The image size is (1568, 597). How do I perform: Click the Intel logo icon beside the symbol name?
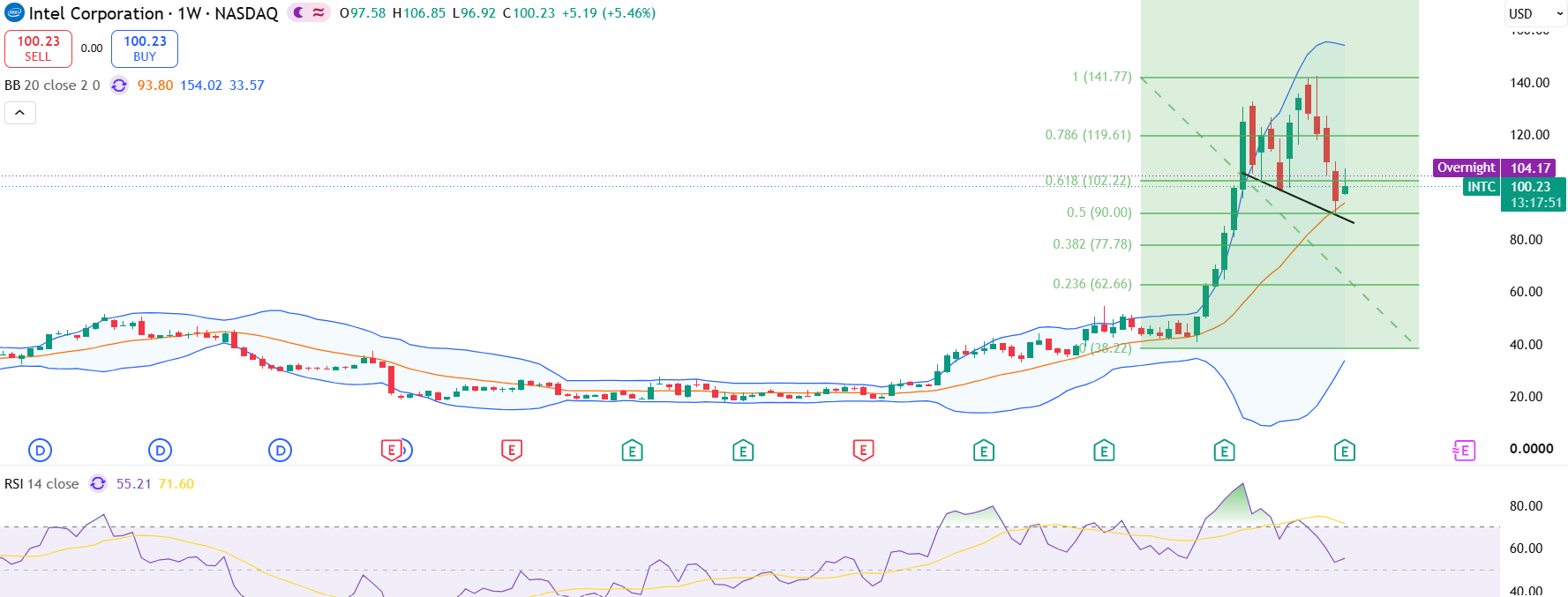[x=14, y=13]
